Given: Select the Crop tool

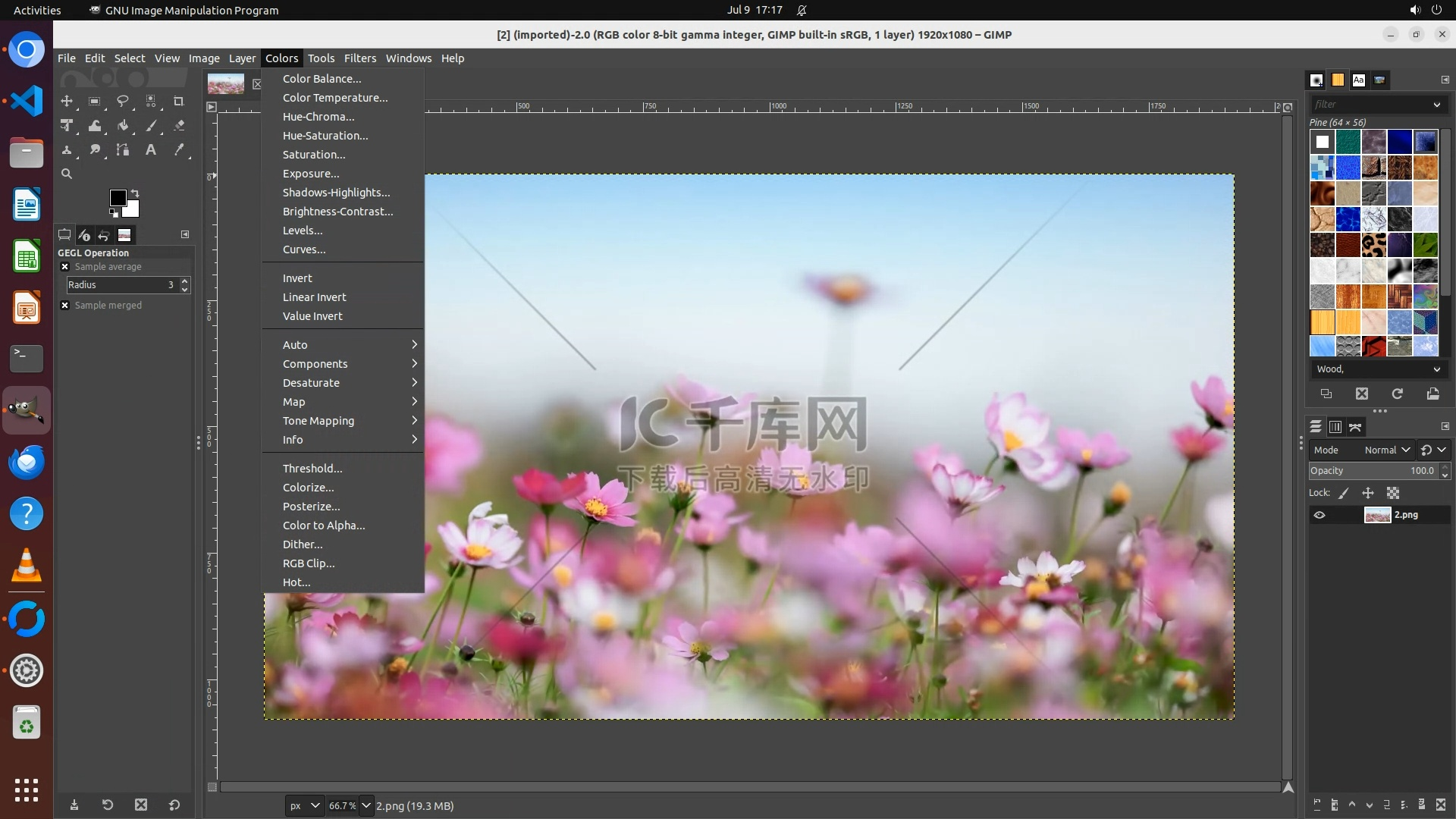Looking at the screenshot, I should click(179, 101).
